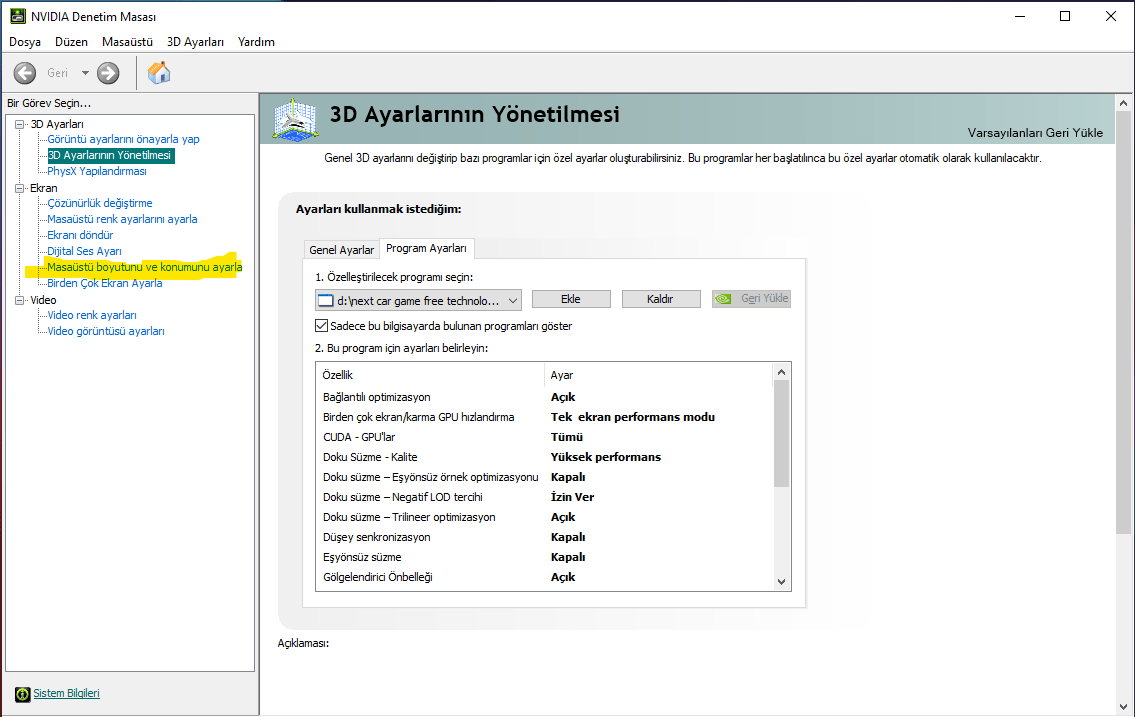Click the Forward arrow icon
1135x717 pixels.
108,73
